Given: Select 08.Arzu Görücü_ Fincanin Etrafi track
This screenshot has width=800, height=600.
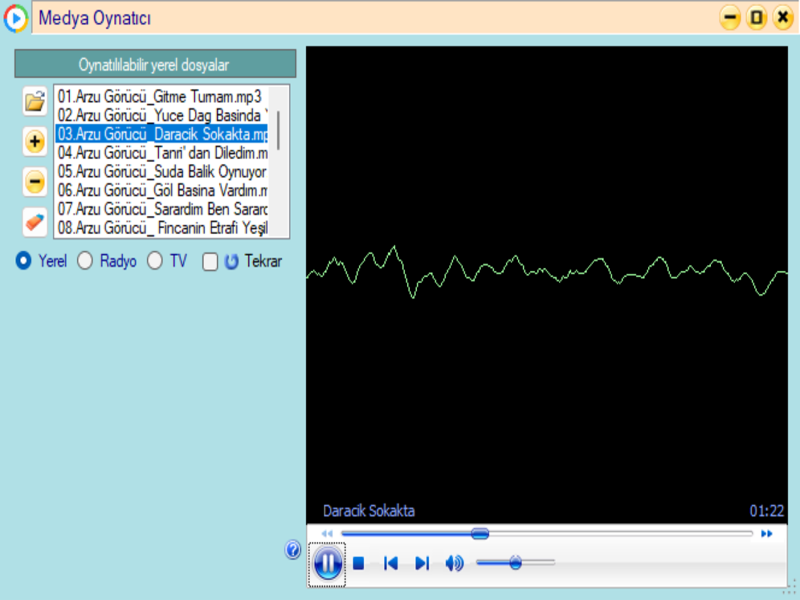Looking at the screenshot, I should pos(161,228).
